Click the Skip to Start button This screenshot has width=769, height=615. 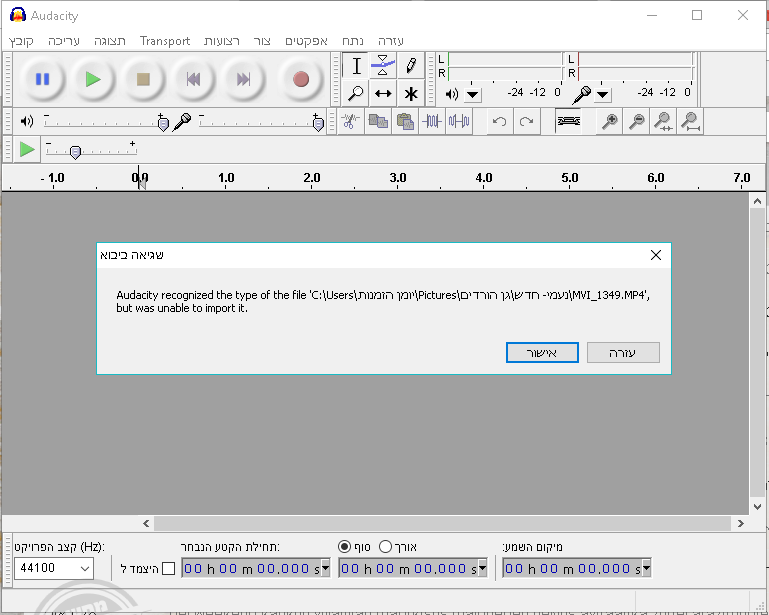pyautogui.click(x=194, y=79)
